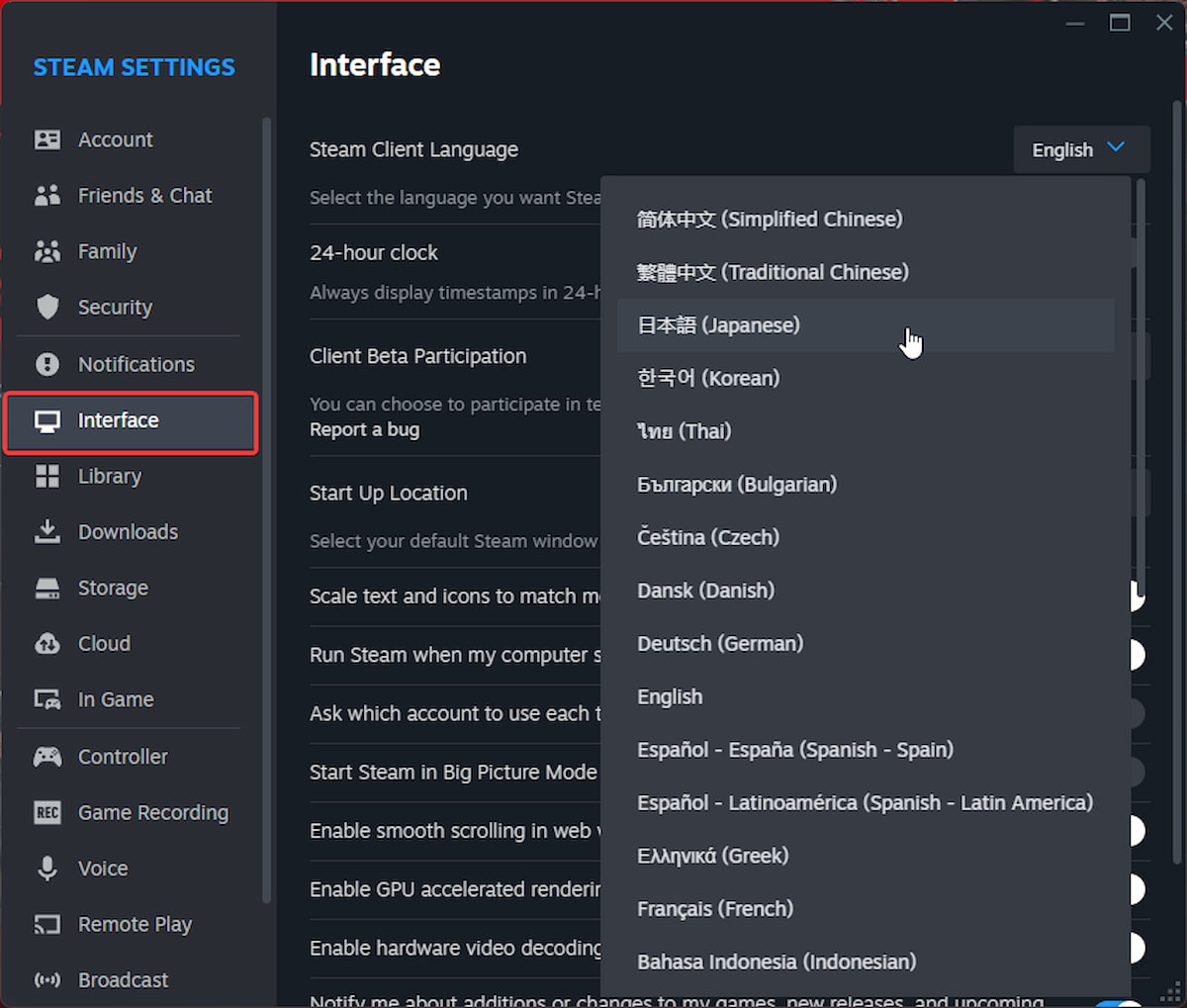Screen dimensions: 1187x1008
Task: Select the Cloud settings icon
Action: (x=46, y=643)
